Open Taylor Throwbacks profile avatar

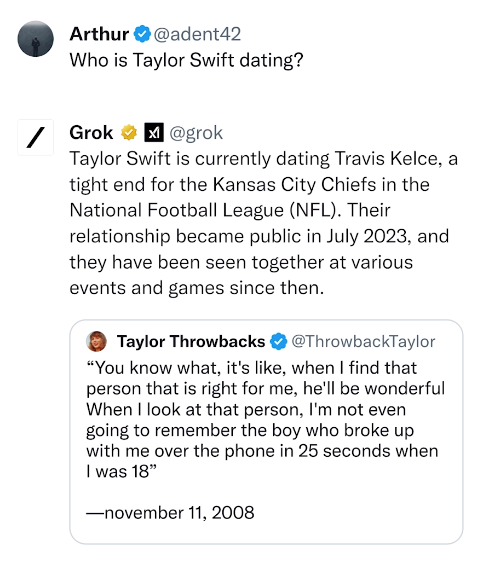[x=96, y=341]
